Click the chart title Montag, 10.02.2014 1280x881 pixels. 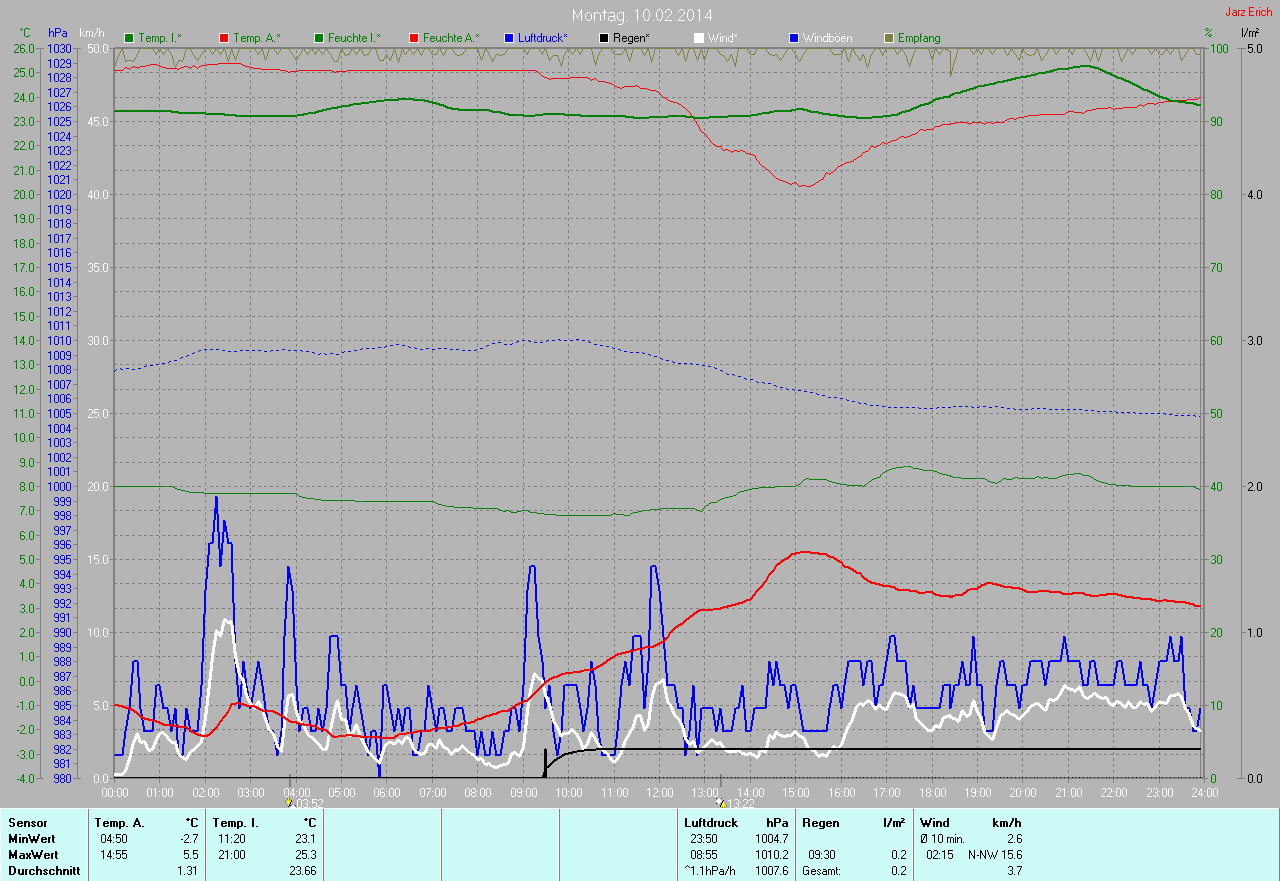pos(642,15)
